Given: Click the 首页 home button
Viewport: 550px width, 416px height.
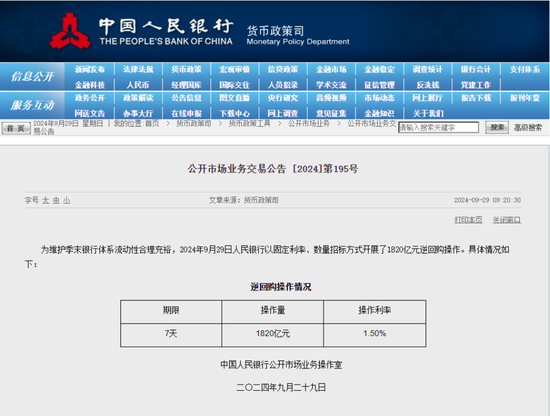Looking at the screenshot, I should pyautogui.click(x=16, y=128).
